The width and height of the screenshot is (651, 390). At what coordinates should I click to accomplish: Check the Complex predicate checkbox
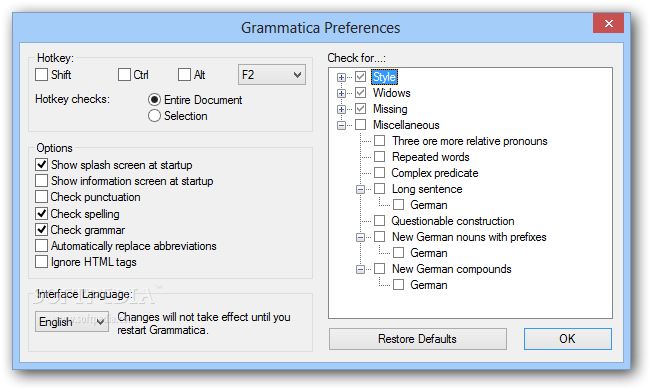pos(379,173)
